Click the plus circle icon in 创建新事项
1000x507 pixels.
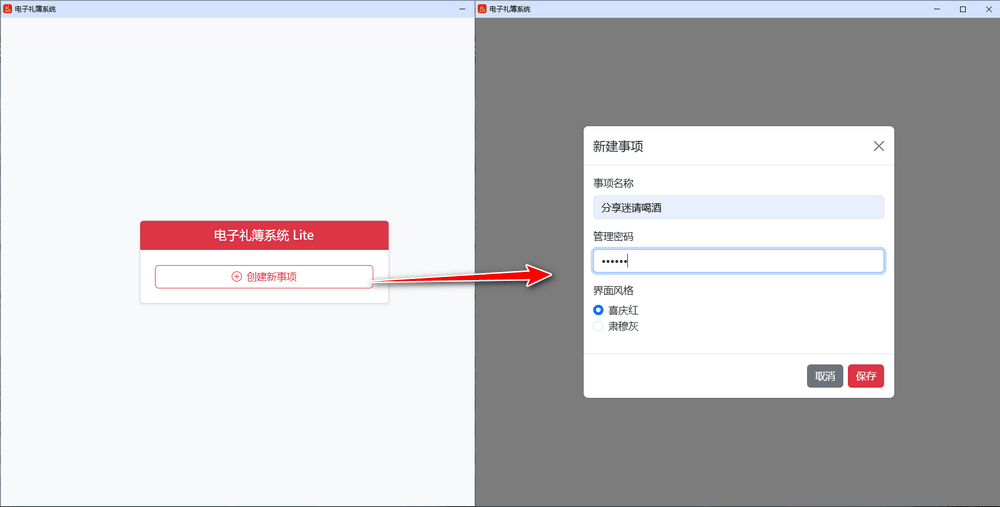pyautogui.click(x=237, y=277)
